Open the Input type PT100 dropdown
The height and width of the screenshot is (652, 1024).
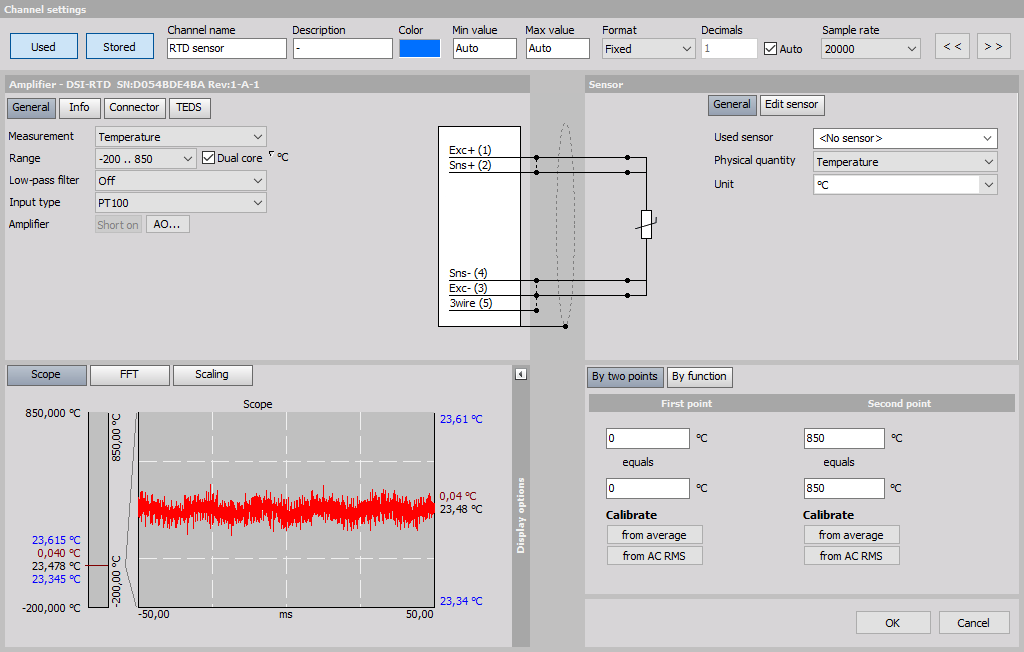(x=180, y=203)
